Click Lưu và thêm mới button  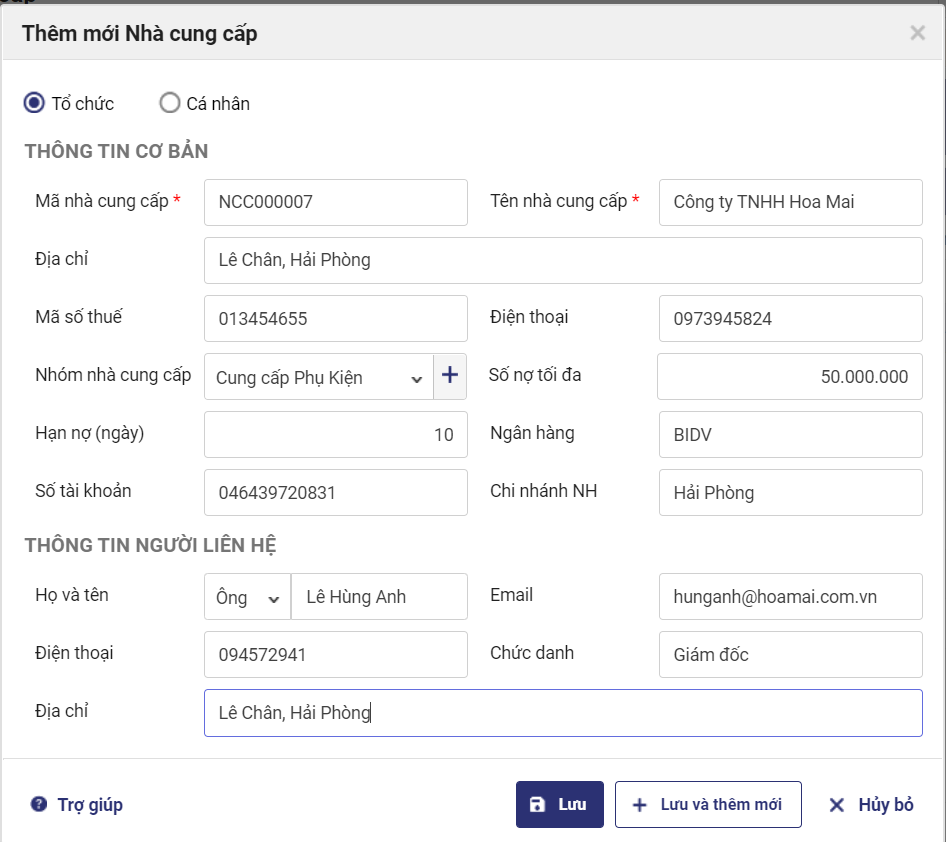coord(708,804)
